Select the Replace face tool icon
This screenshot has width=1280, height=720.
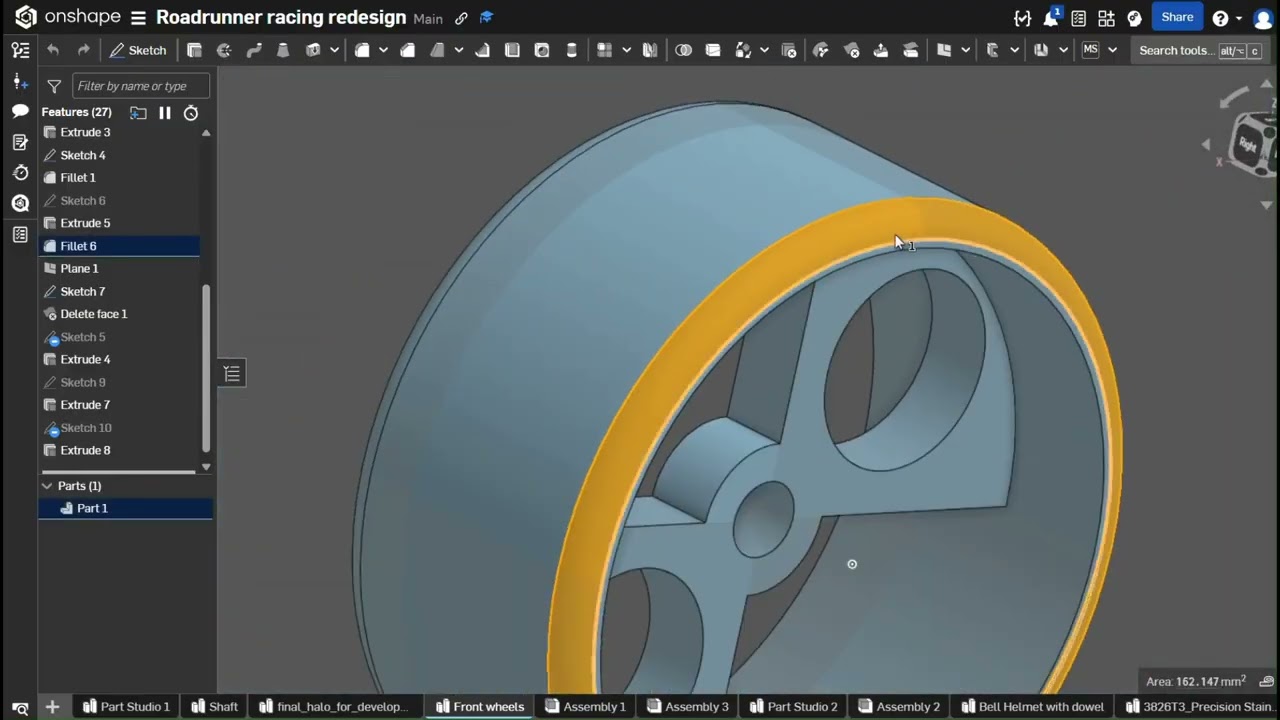(911, 50)
